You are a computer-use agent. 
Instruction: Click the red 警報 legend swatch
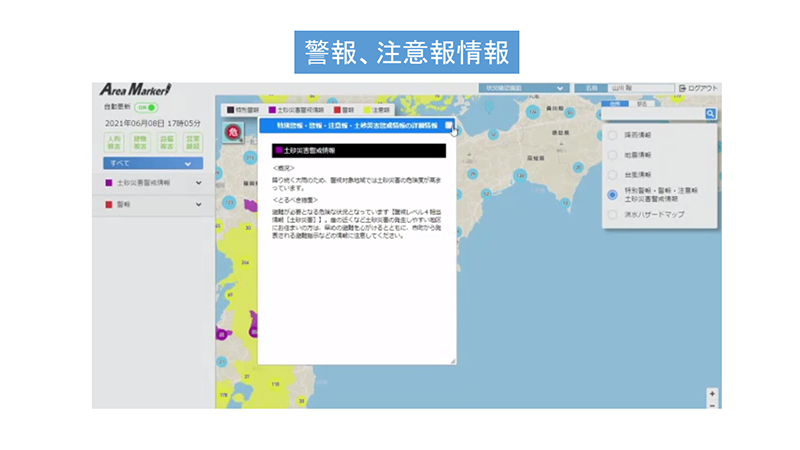pyautogui.click(x=337, y=110)
